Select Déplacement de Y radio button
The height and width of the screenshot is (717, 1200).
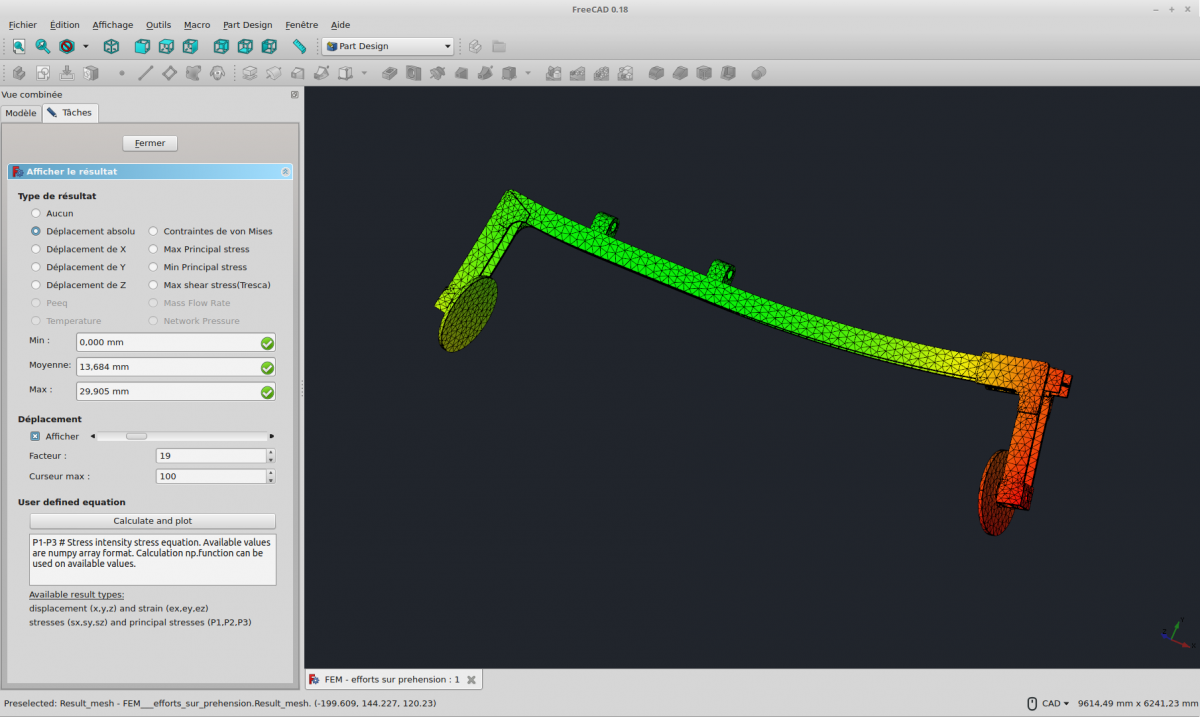36,267
